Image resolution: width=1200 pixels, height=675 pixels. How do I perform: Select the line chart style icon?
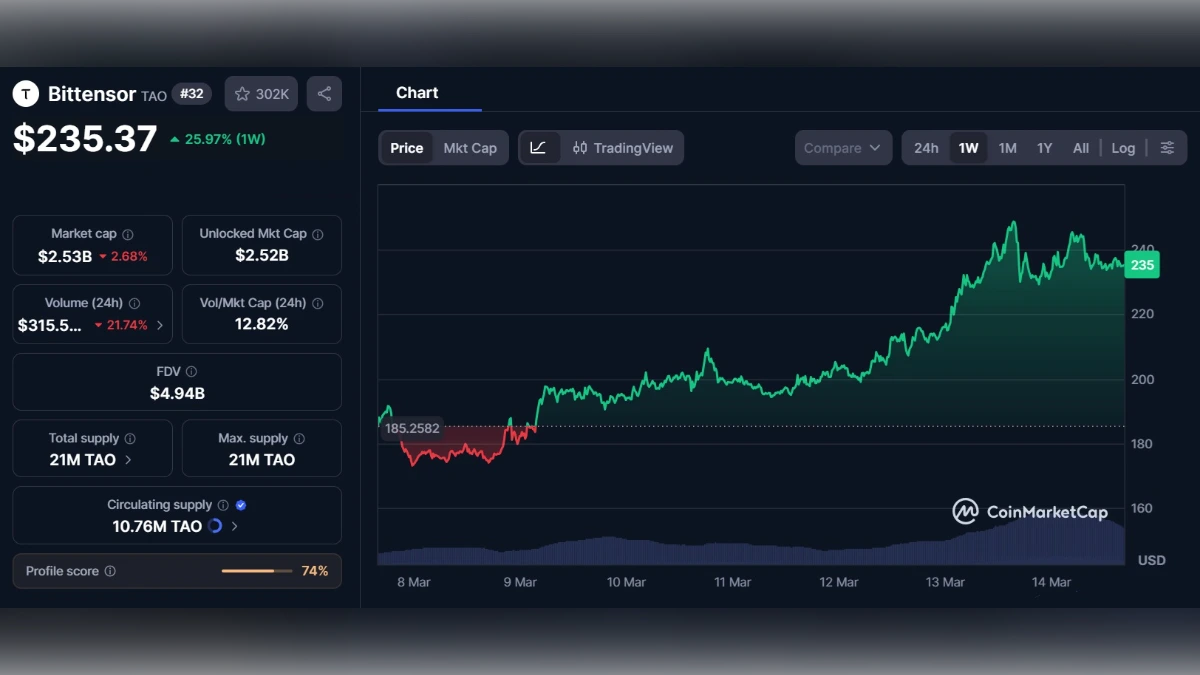click(x=538, y=147)
